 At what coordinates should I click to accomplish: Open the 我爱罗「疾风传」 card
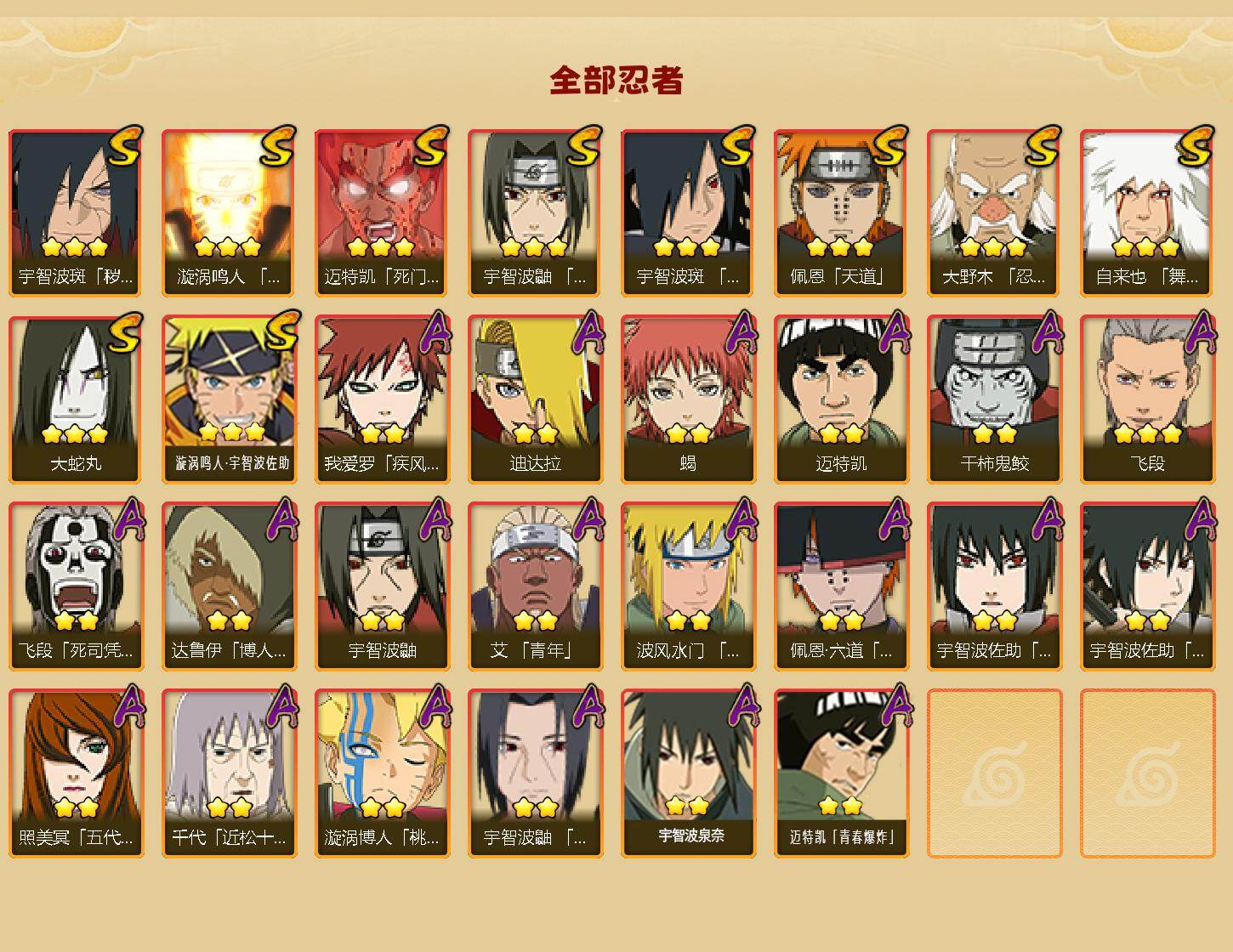(x=382, y=399)
